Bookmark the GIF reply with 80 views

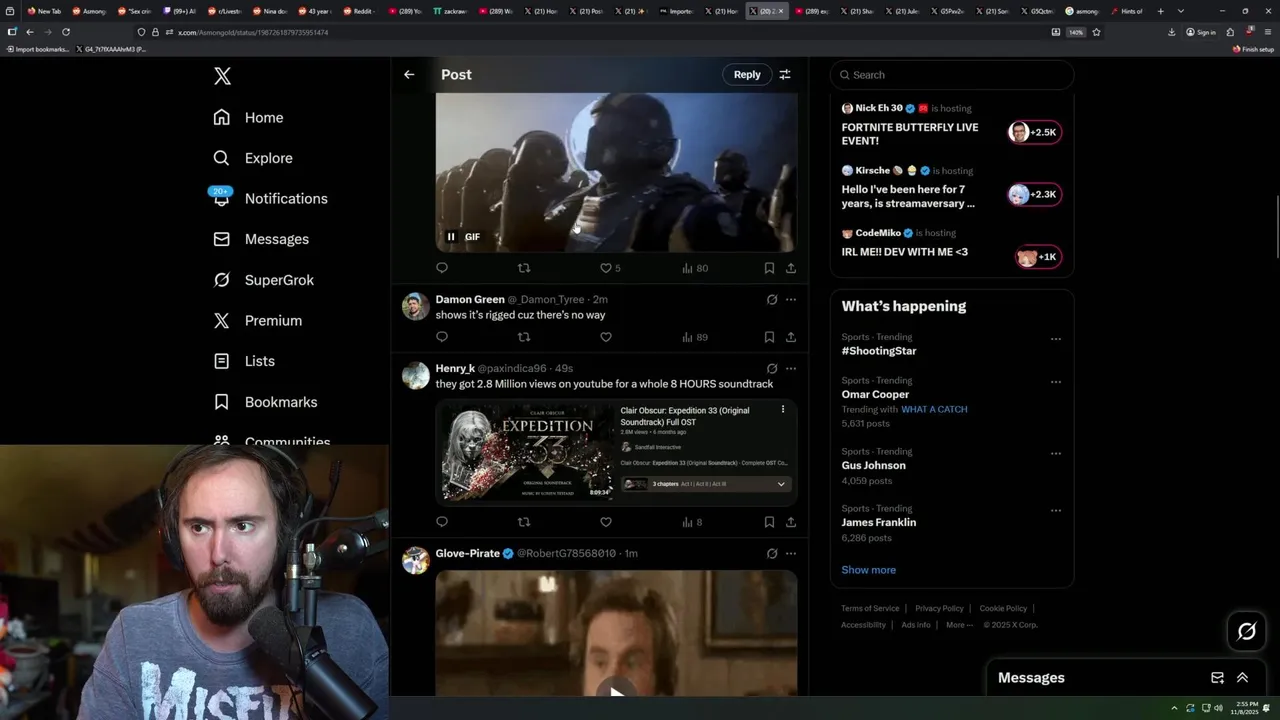(x=769, y=268)
